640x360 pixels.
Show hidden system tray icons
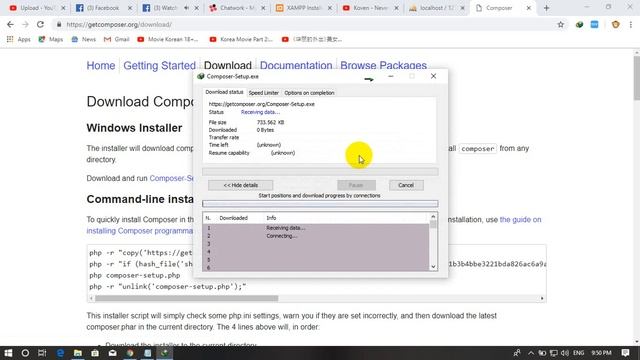click(531, 353)
